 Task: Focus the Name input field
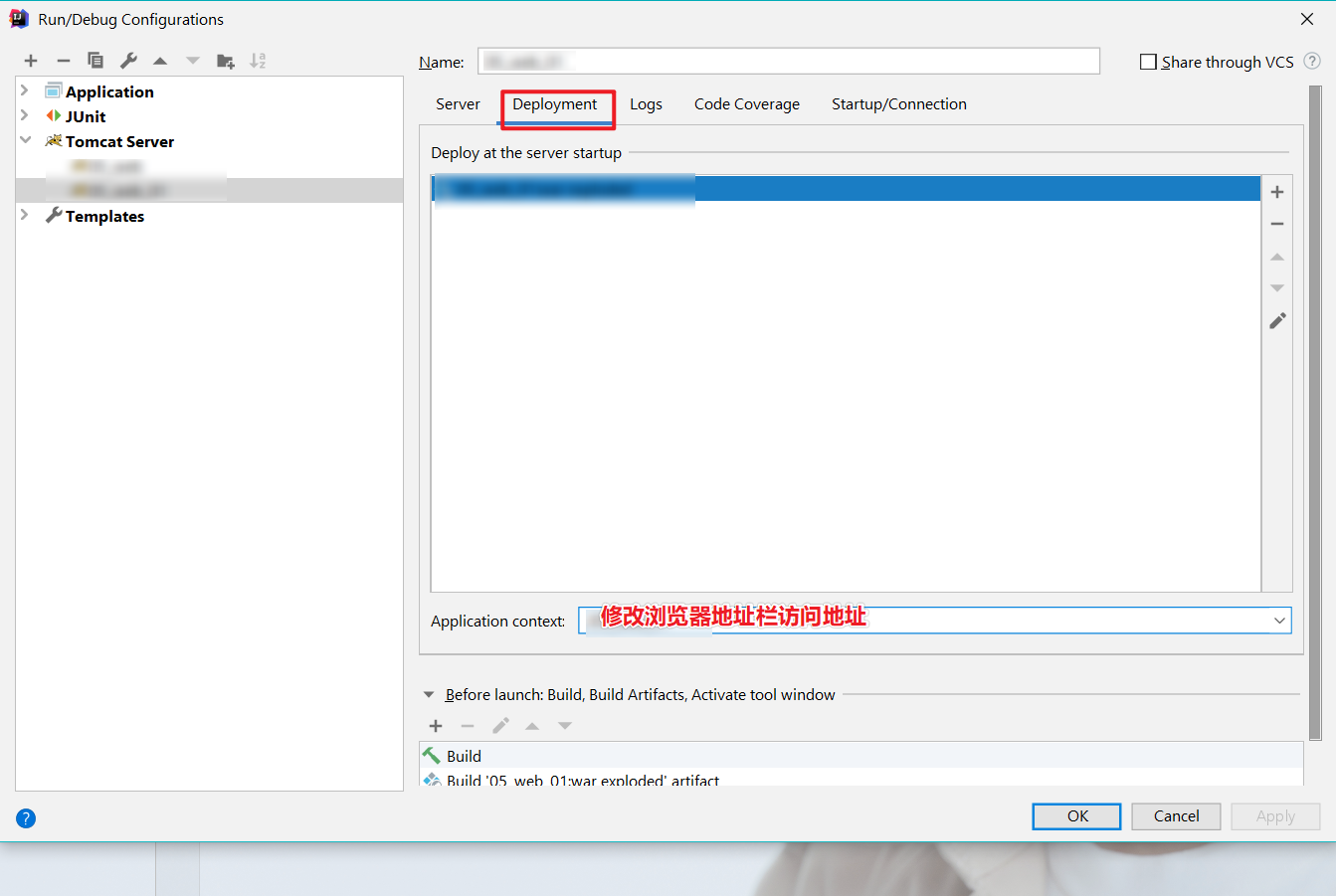(789, 62)
